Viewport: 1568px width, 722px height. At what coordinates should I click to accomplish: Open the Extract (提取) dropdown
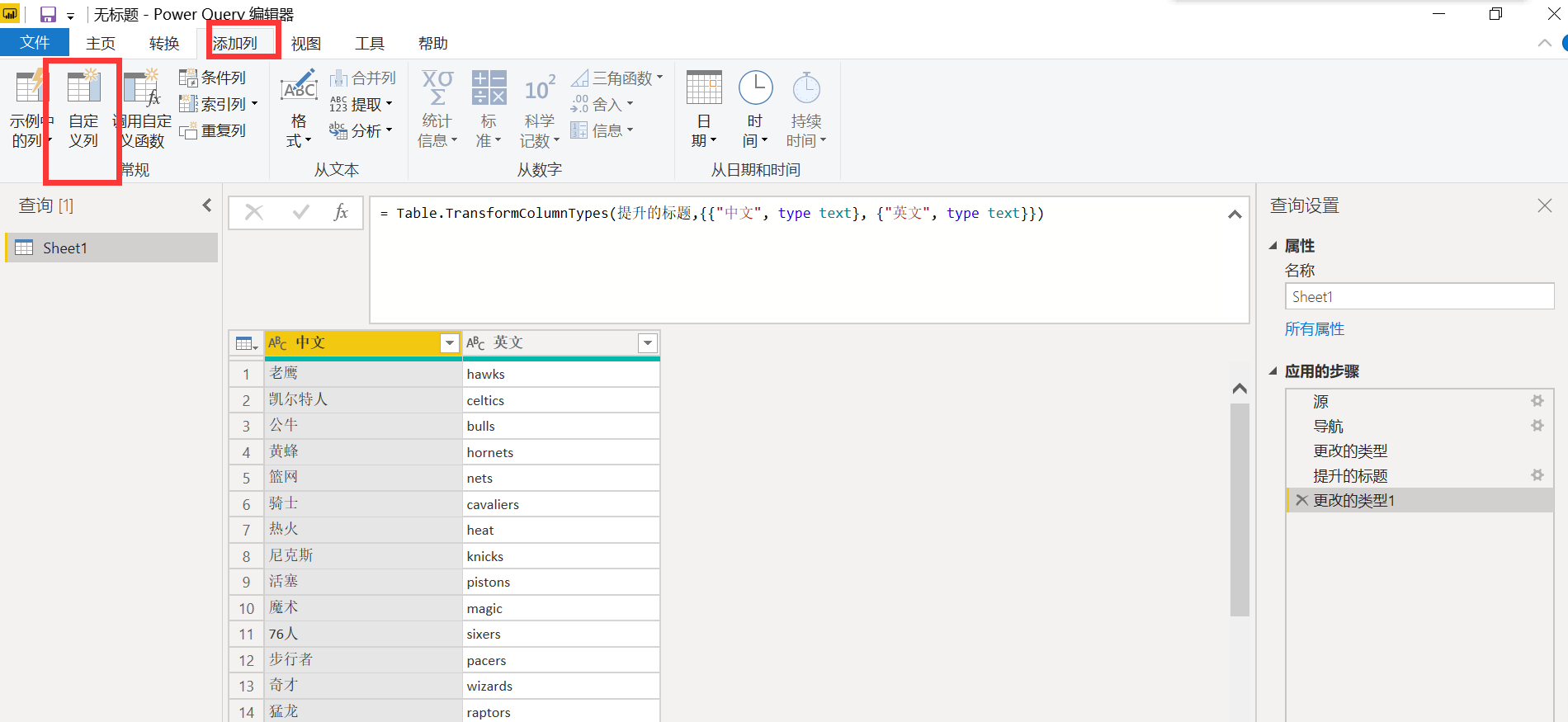(361, 104)
